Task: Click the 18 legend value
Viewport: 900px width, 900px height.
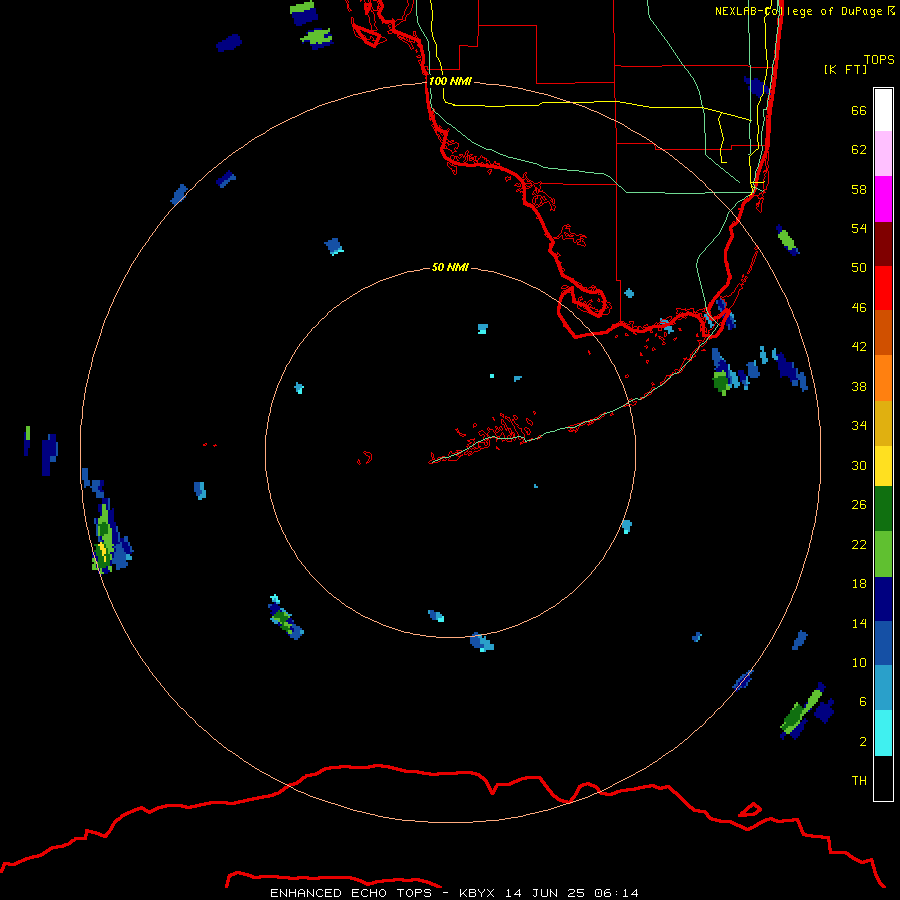Action: click(x=859, y=584)
